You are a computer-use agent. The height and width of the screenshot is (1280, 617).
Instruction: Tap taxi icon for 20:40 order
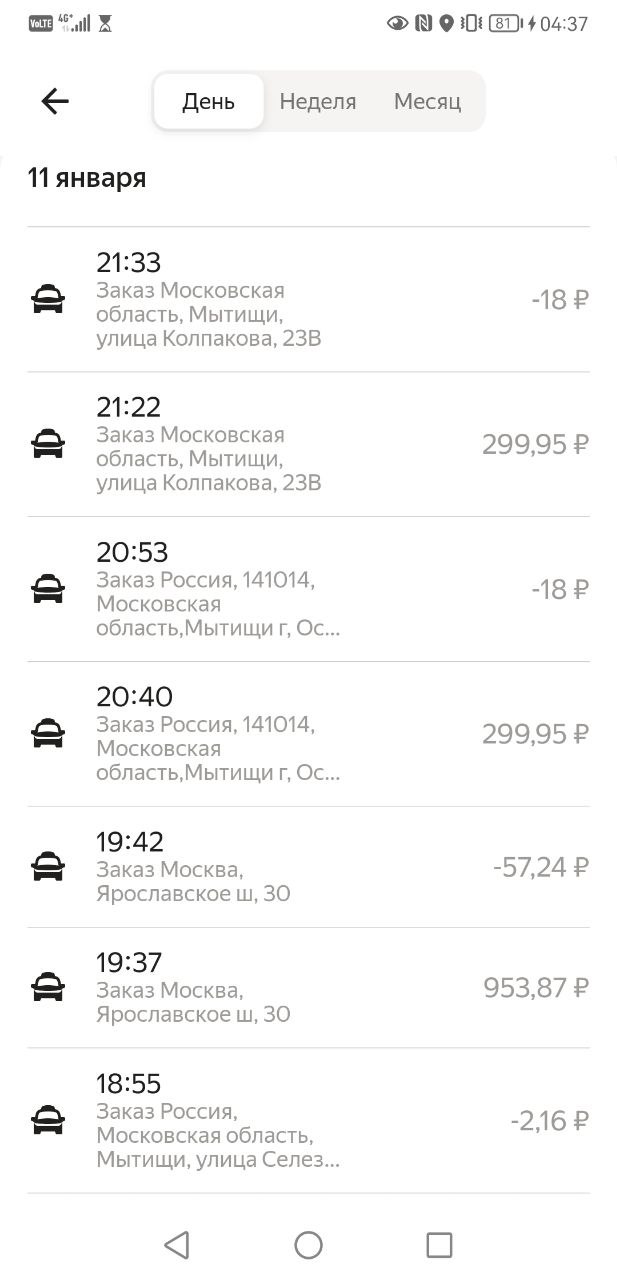[x=48, y=734]
